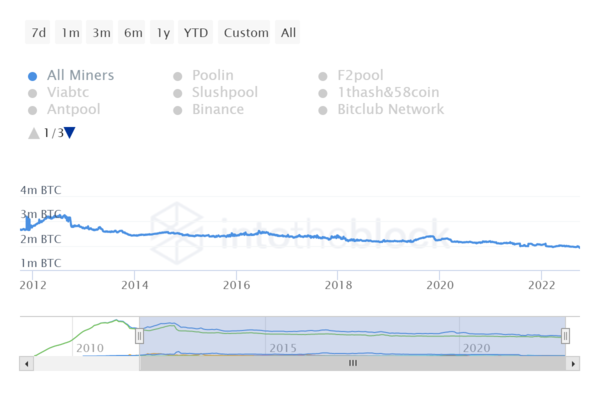Go to previous legend page arrow
Screen dimensions: 600x400
34,132
